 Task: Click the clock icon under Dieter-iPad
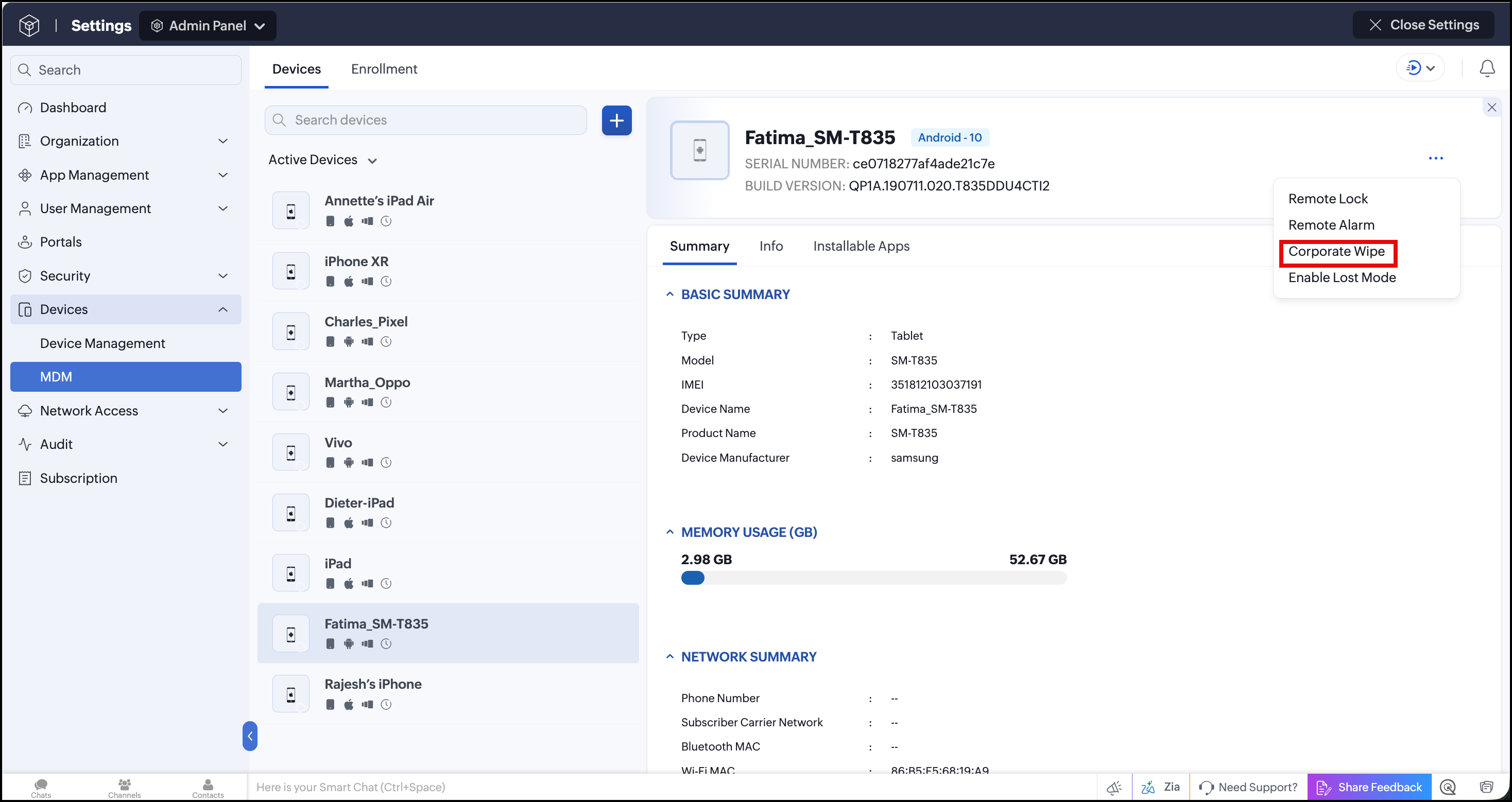pos(386,522)
